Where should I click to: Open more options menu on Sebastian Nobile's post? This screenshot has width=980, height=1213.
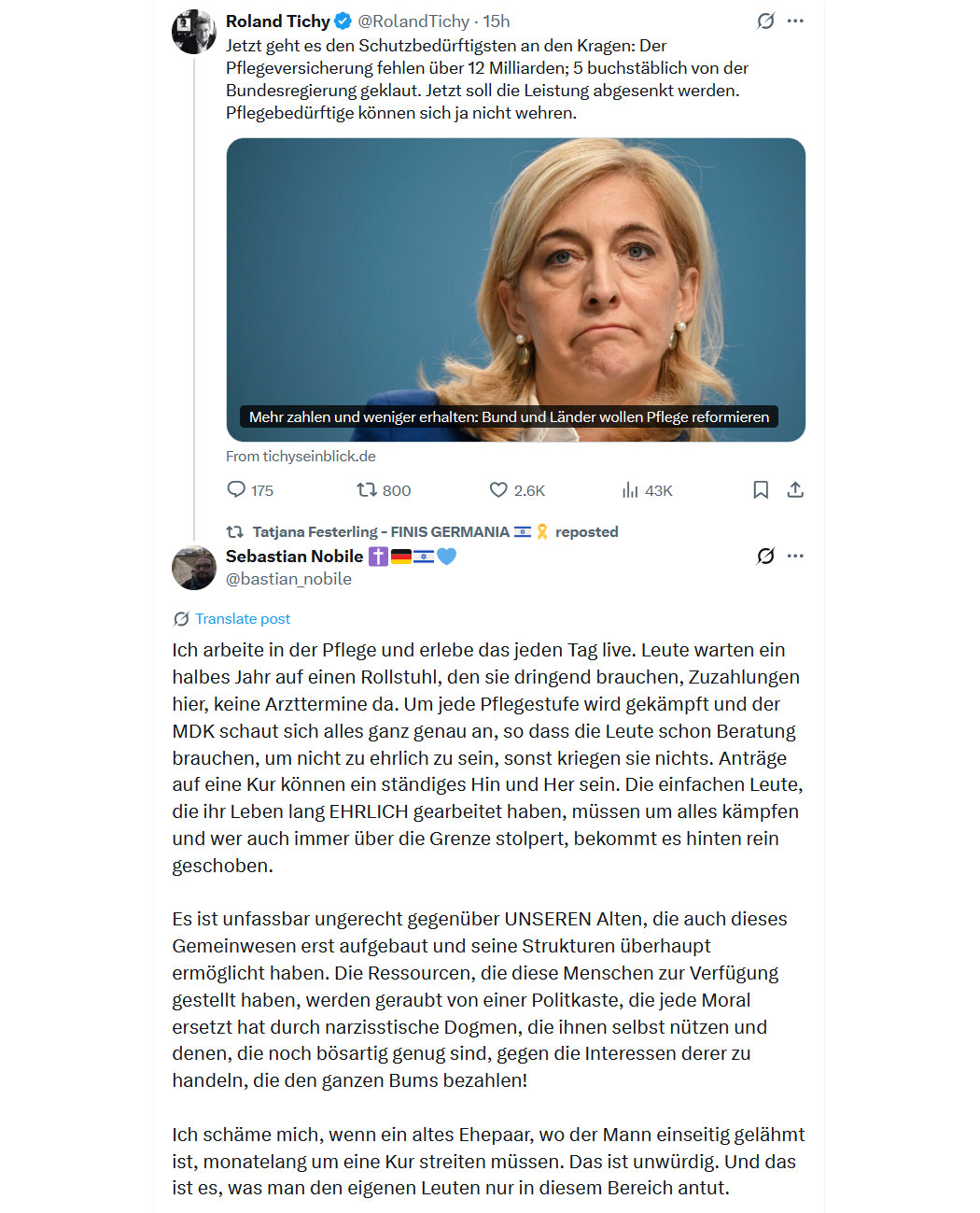(795, 556)
